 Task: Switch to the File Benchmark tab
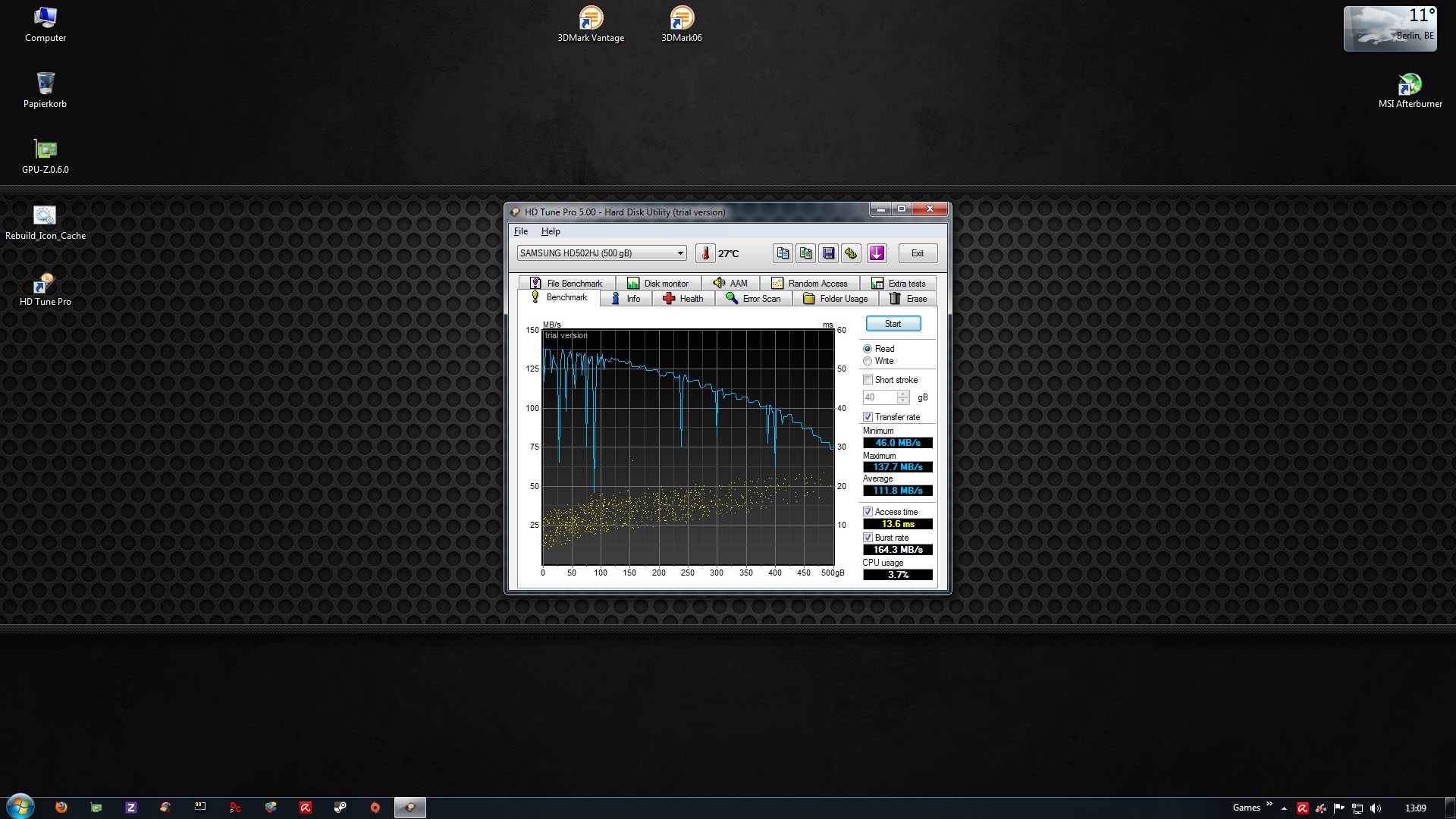[566, 283]
